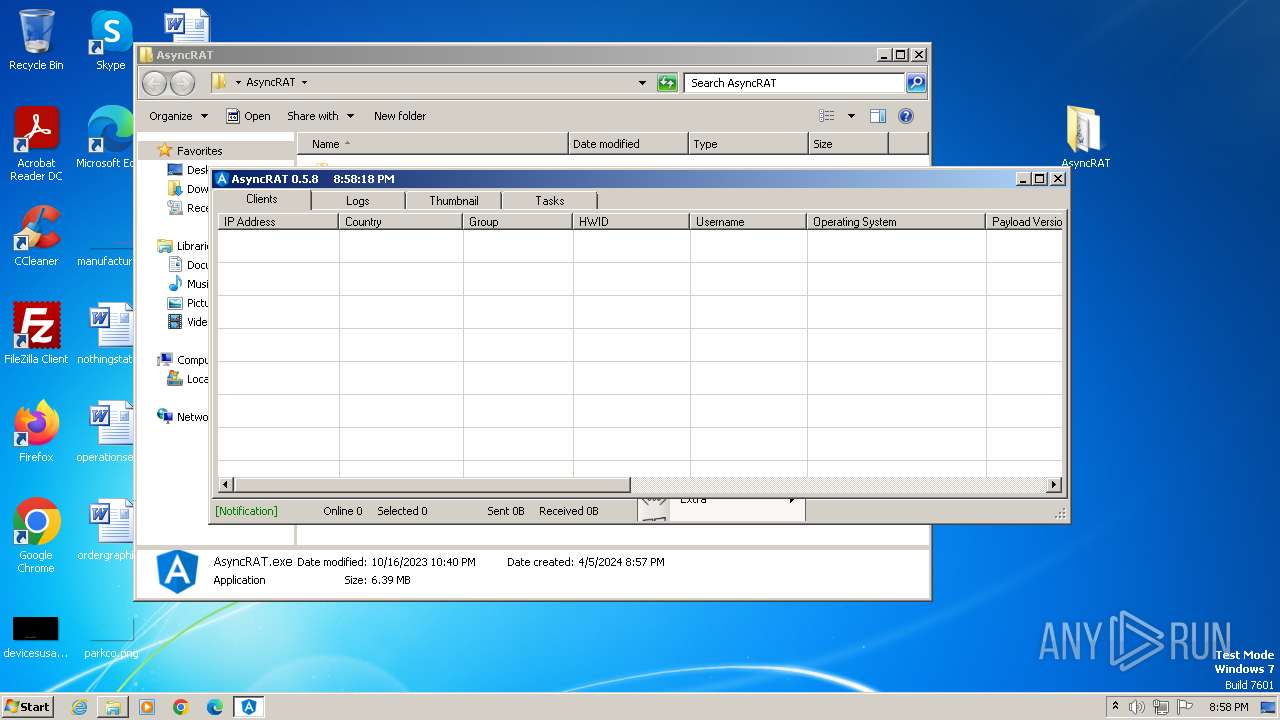Select Favorites in navigation pane
The width and height of the screenshot is (1280, 720).
(199, 151)
